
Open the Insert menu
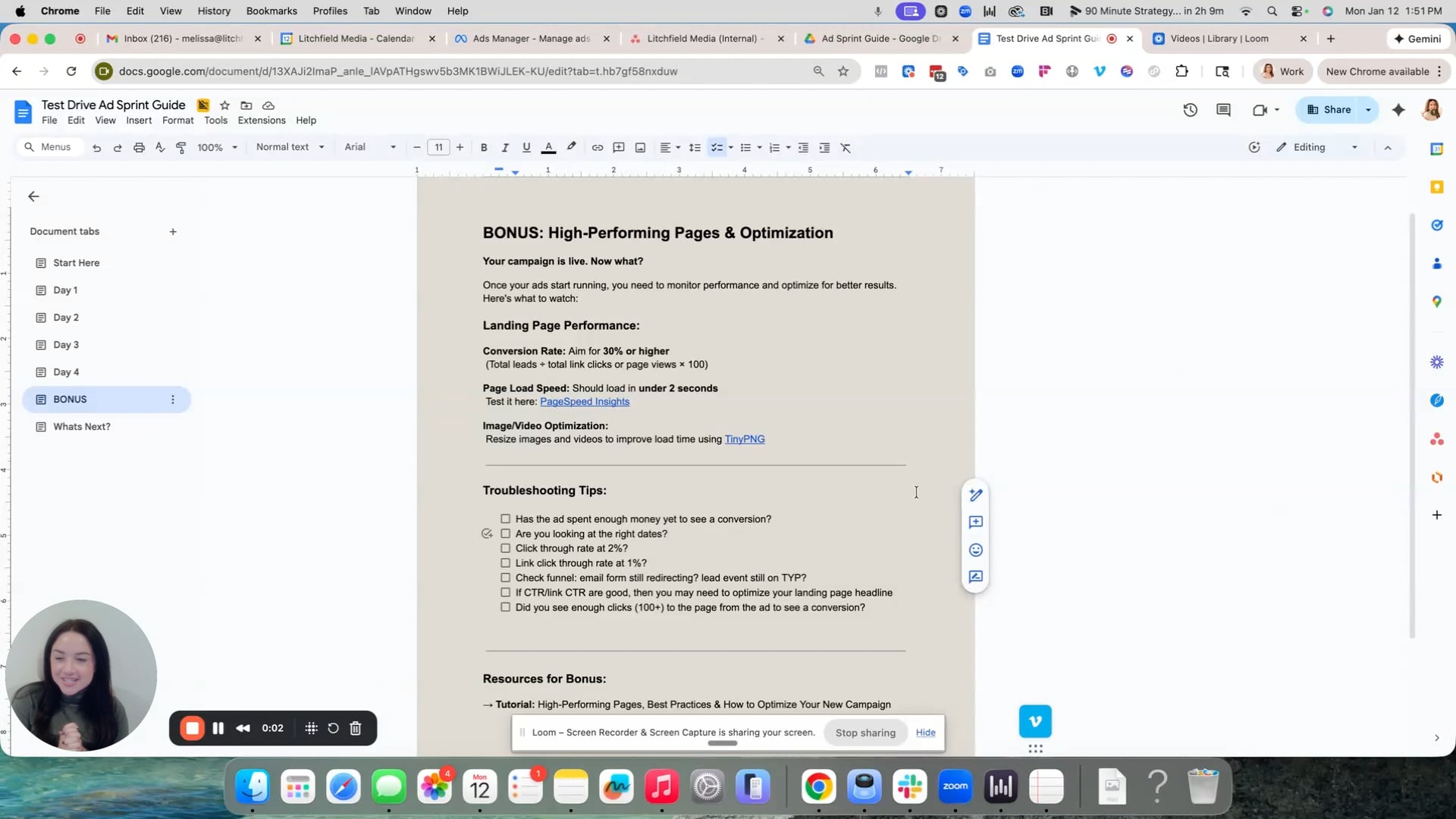coord(139,121)
